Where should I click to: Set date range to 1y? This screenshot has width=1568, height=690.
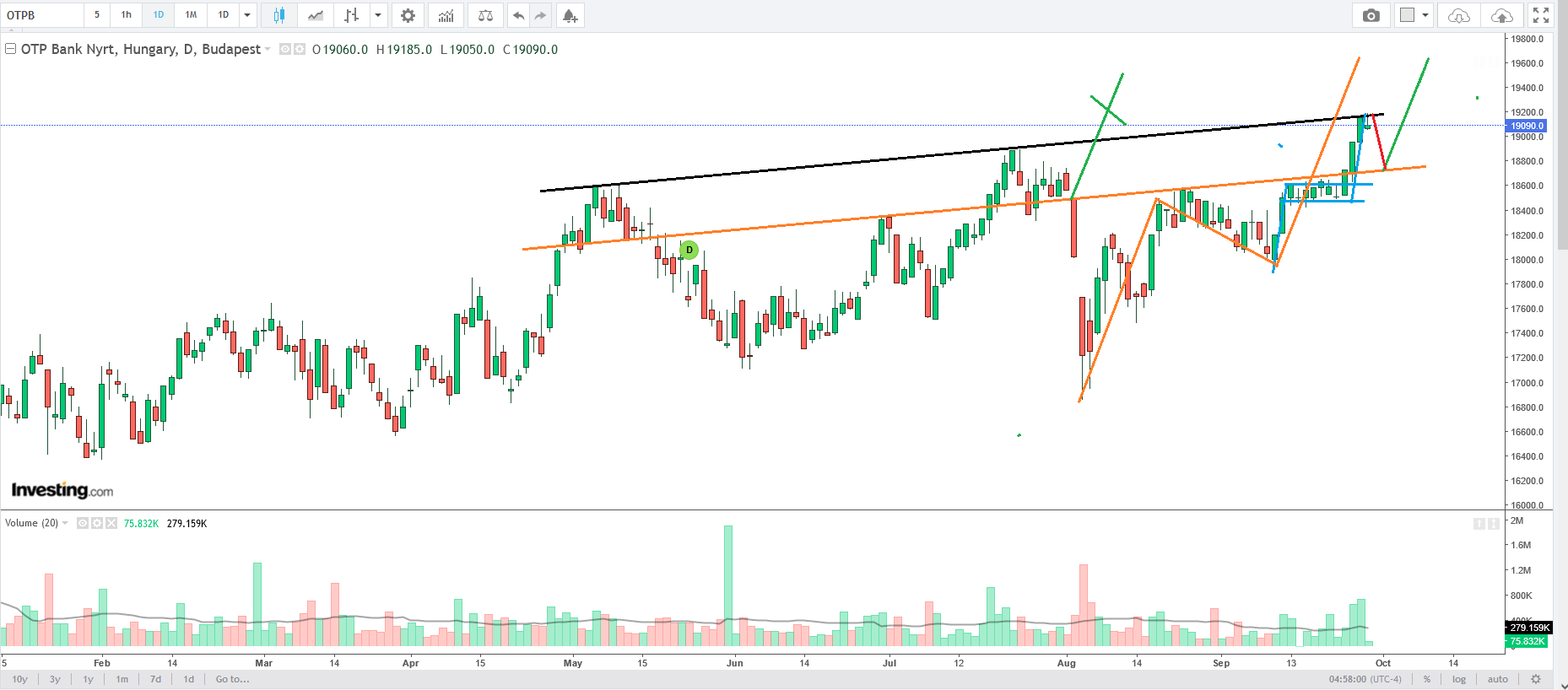point(89,679)
